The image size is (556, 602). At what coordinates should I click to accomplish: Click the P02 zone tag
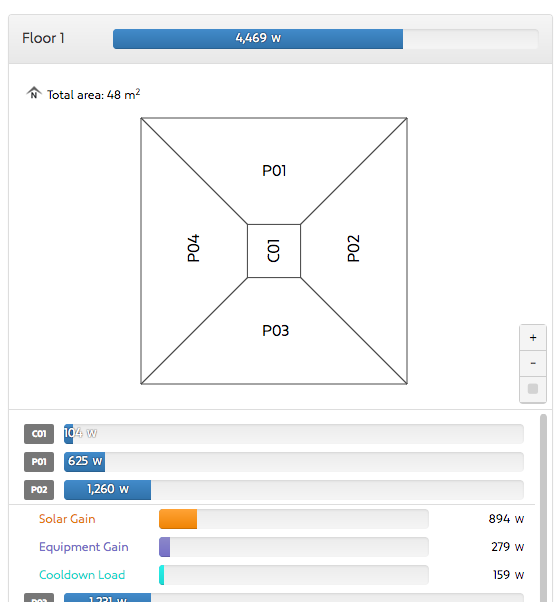click(39, 490)
